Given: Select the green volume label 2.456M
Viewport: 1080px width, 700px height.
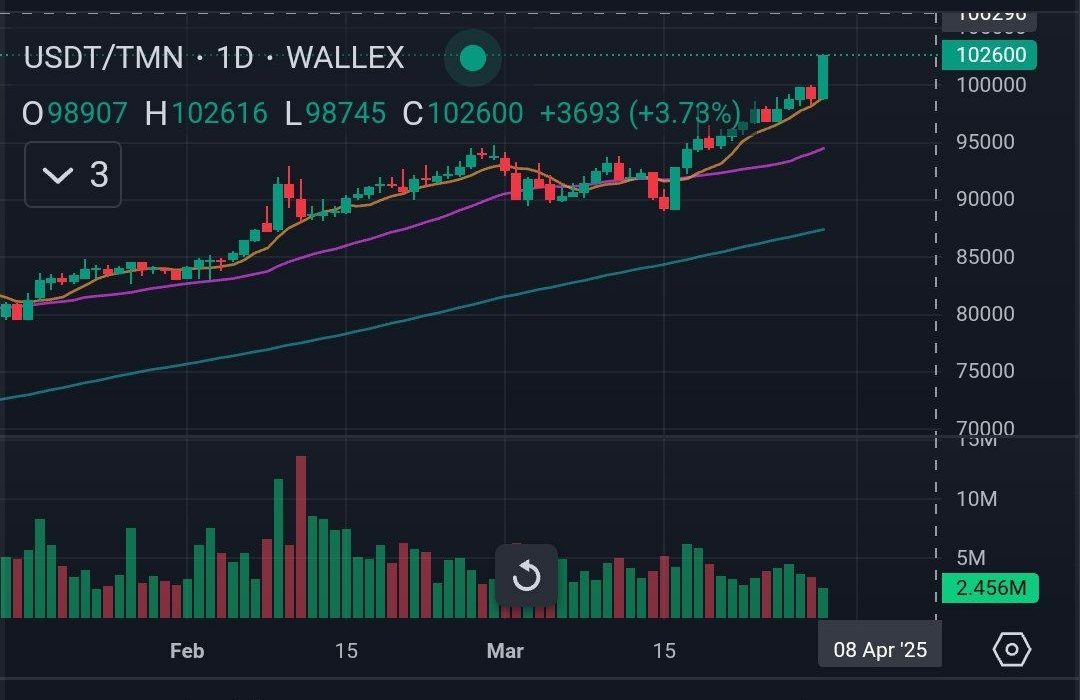Looking at the screenshot, I should (x=990, y=588).
